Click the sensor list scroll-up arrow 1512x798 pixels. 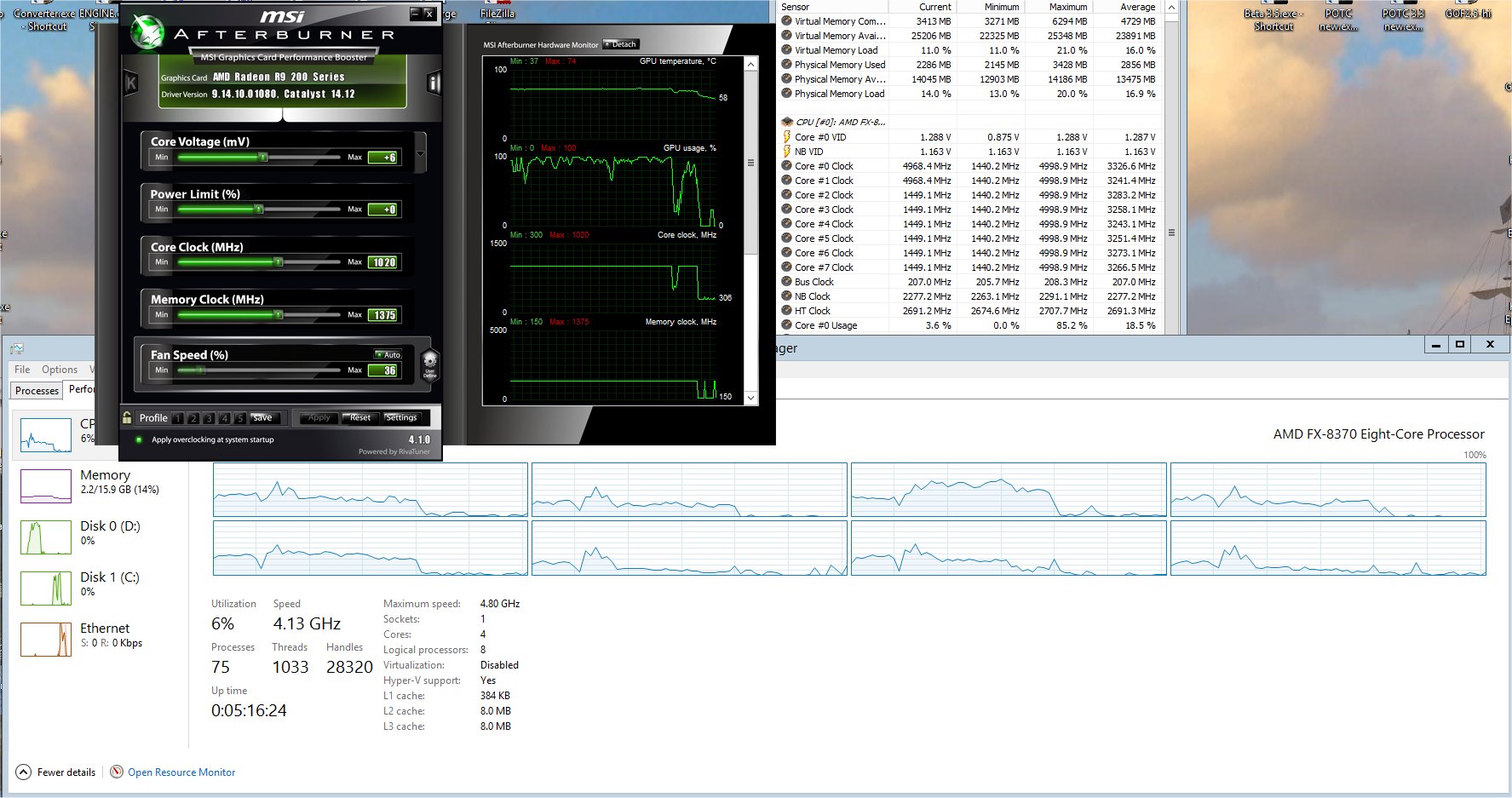point(1171,8)
